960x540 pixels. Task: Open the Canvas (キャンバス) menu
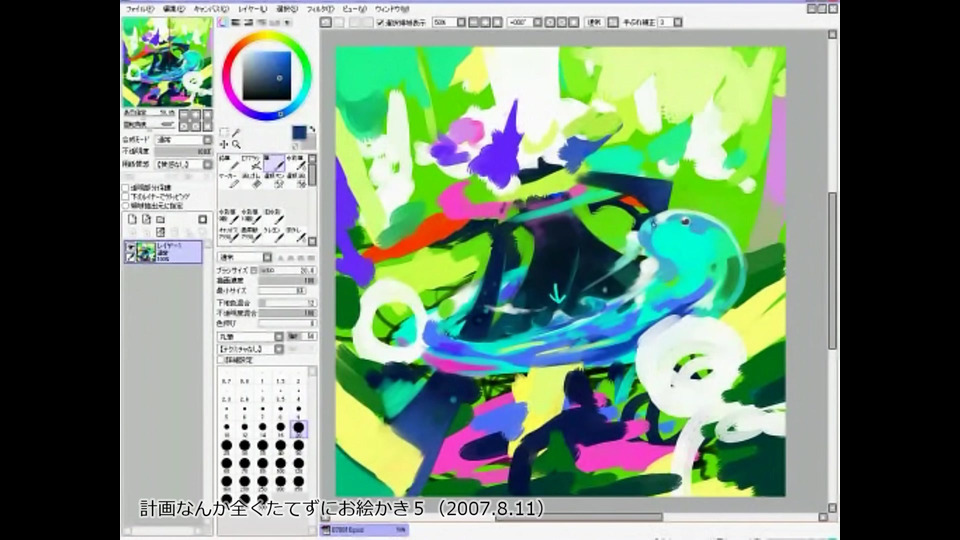pos(211,9)
